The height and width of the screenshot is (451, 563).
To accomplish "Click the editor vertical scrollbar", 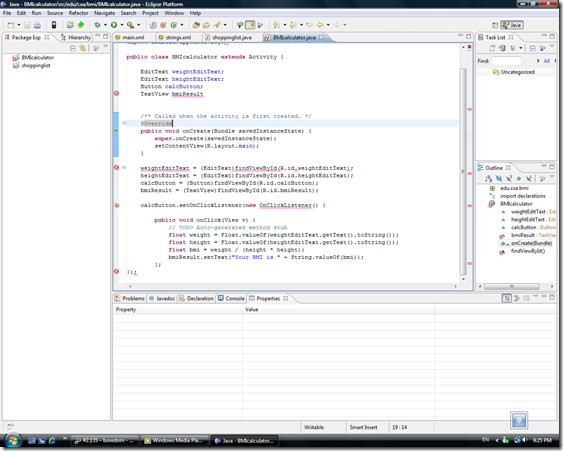I will point(463,172).
